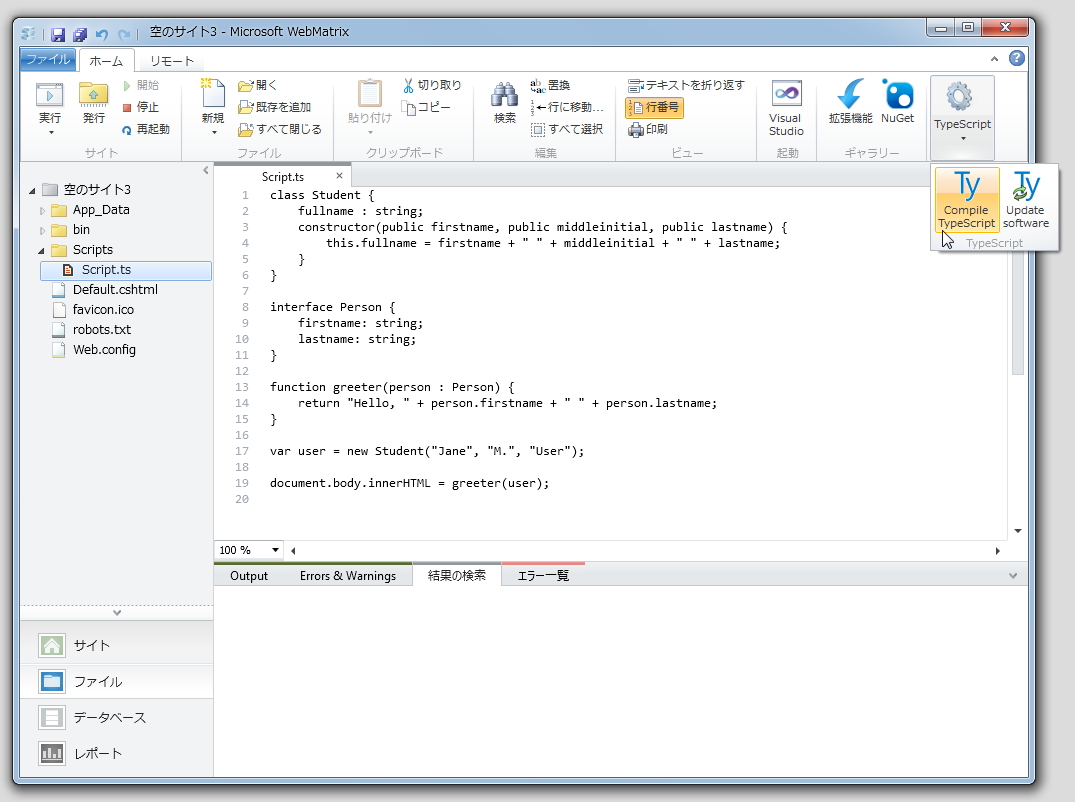Open Help with question mark icon
Image resolution: width=1075 pixels, height=802 pixels.
(x=1017, y=58)
